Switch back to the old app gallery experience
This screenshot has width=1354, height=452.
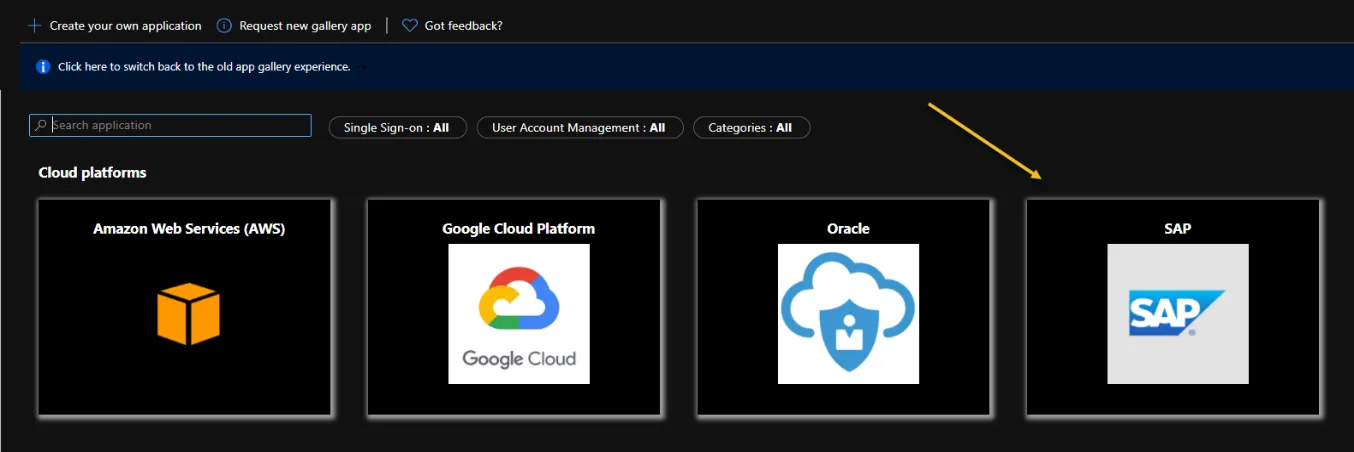[x=204, y=67]
